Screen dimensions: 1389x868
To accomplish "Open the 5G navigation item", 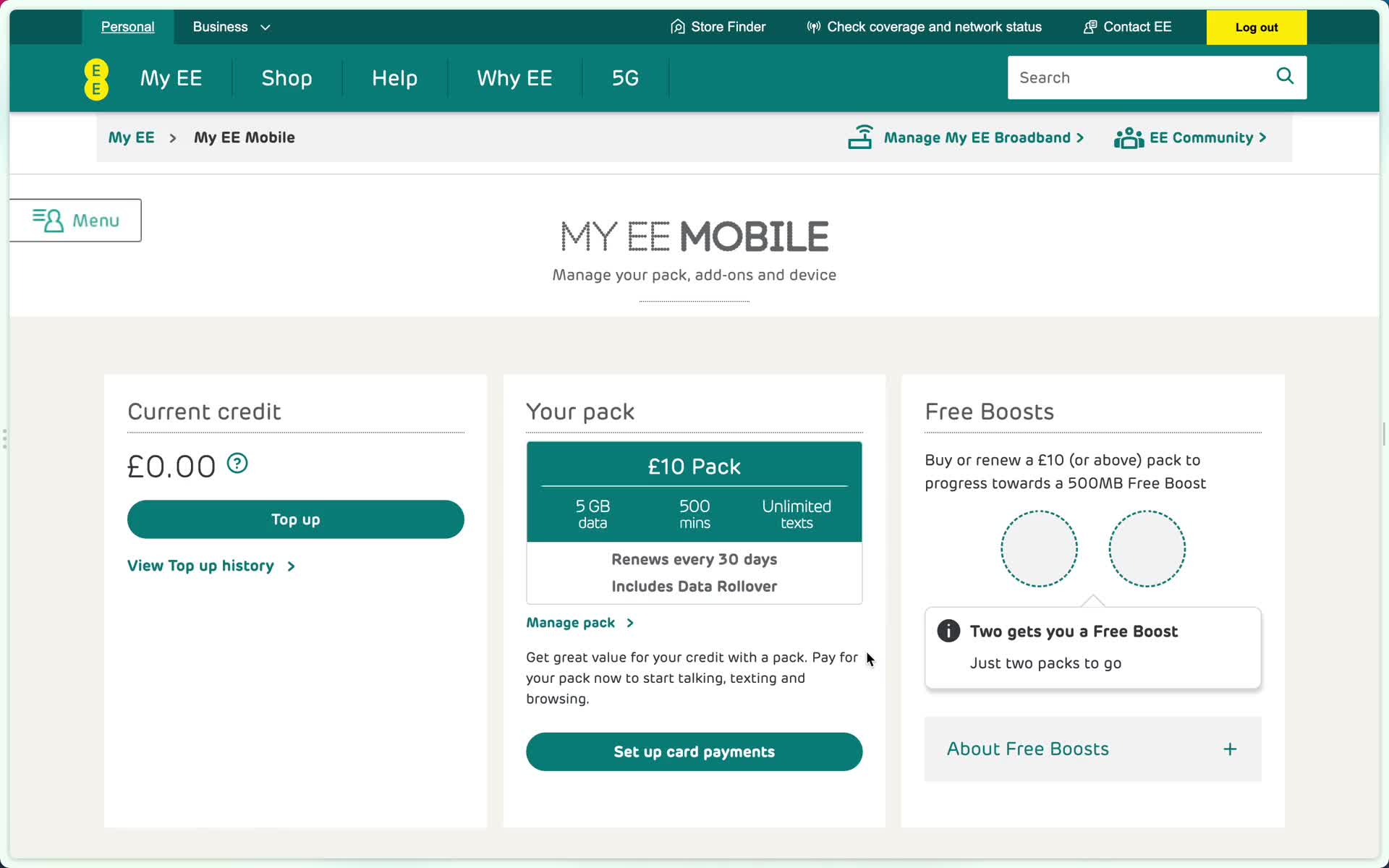I will click(625, 78).
